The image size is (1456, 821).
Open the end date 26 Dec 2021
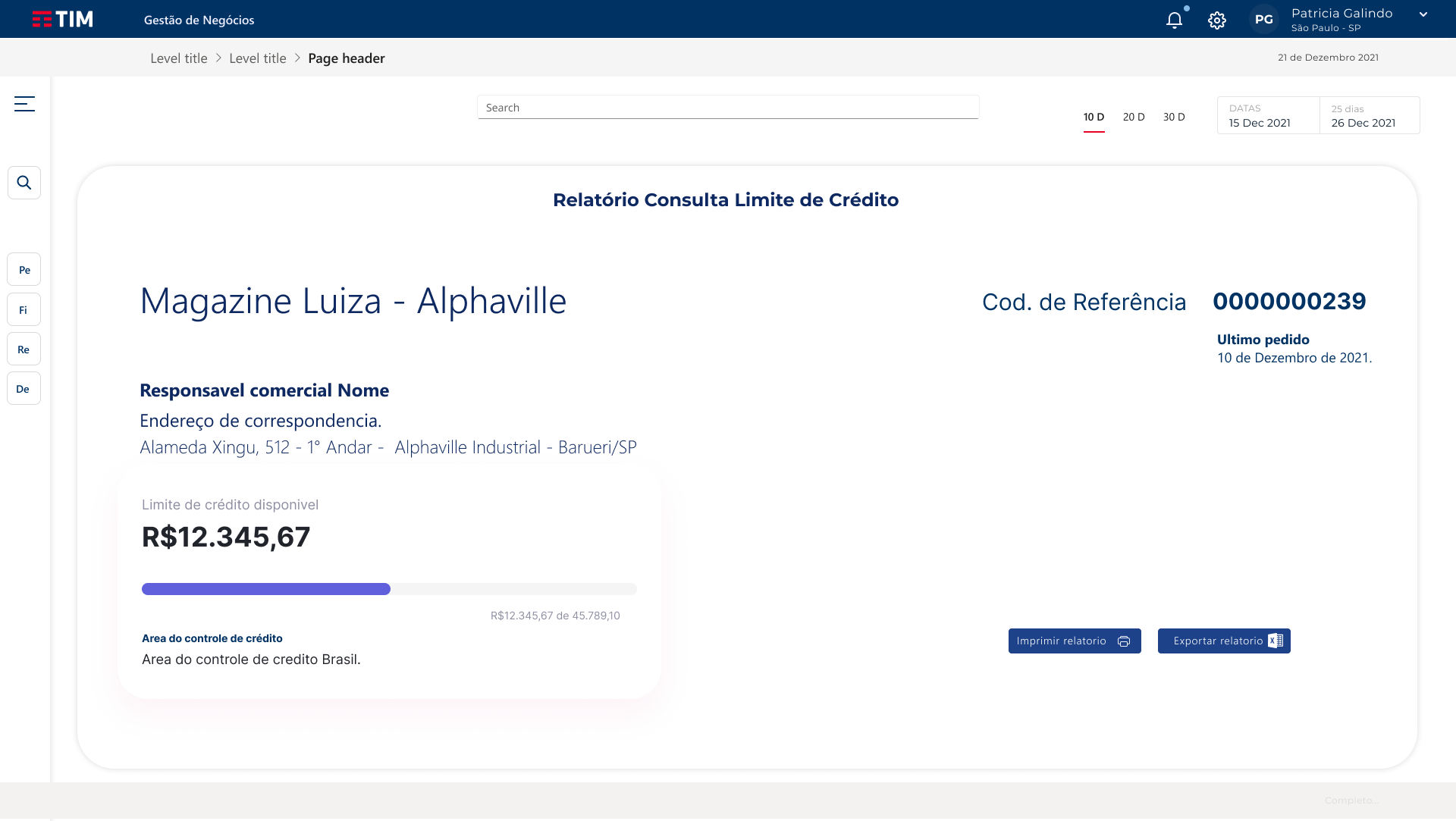click(1370, 115)
